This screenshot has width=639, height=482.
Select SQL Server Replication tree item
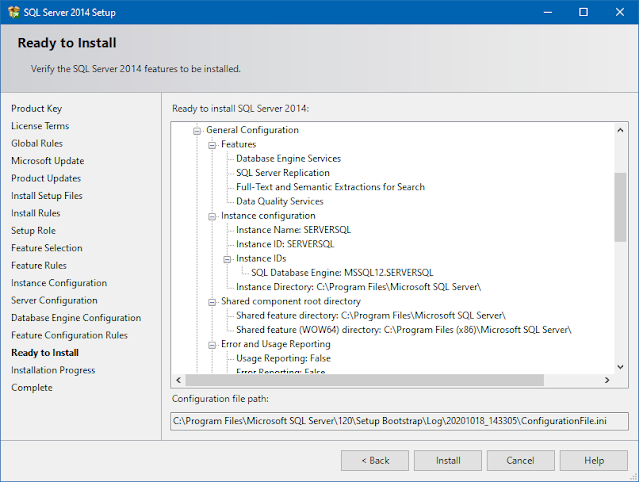click(x=282, y=173)
